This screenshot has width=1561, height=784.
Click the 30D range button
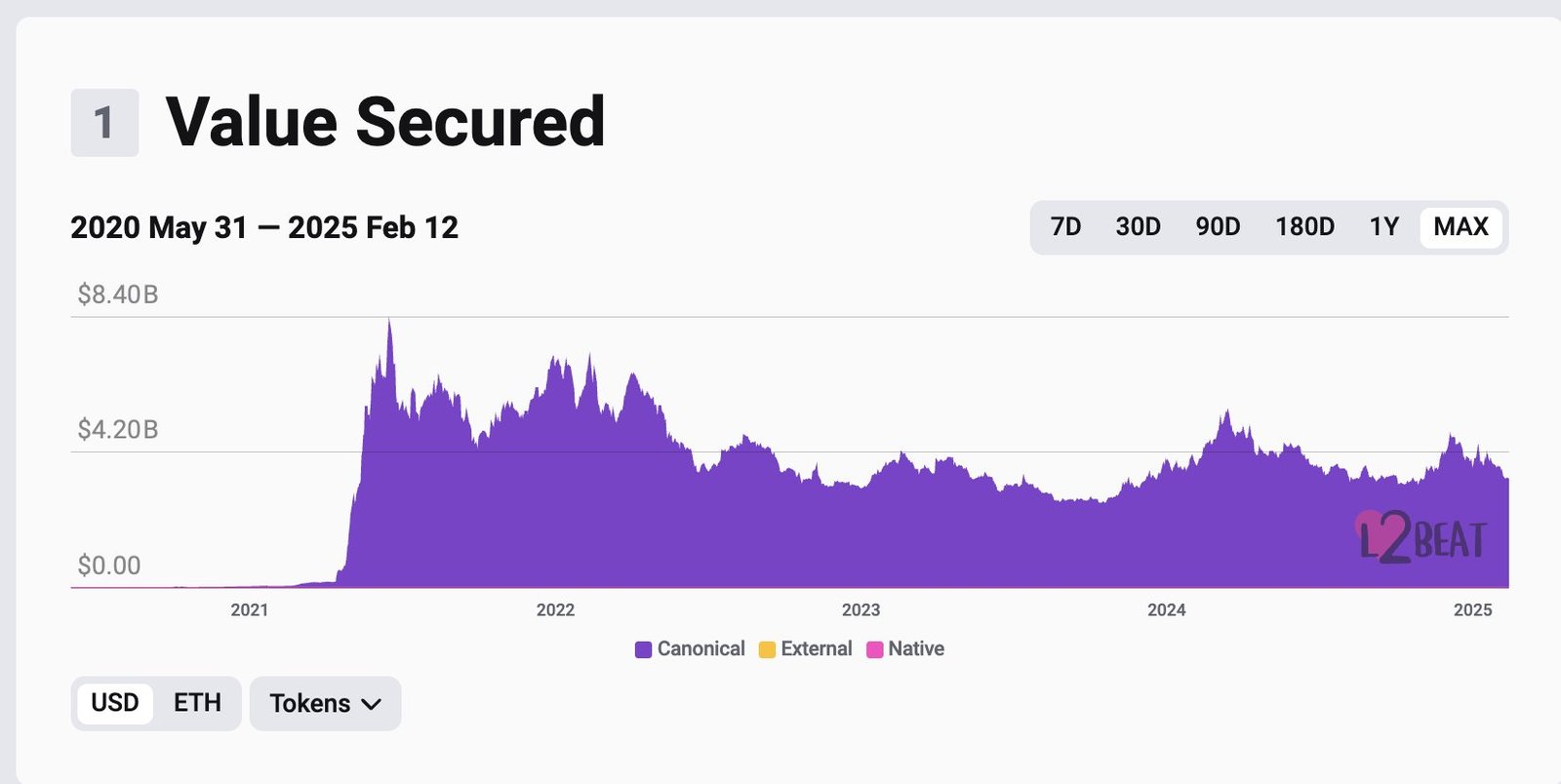pyautogui.click(x=1139, y=226)
